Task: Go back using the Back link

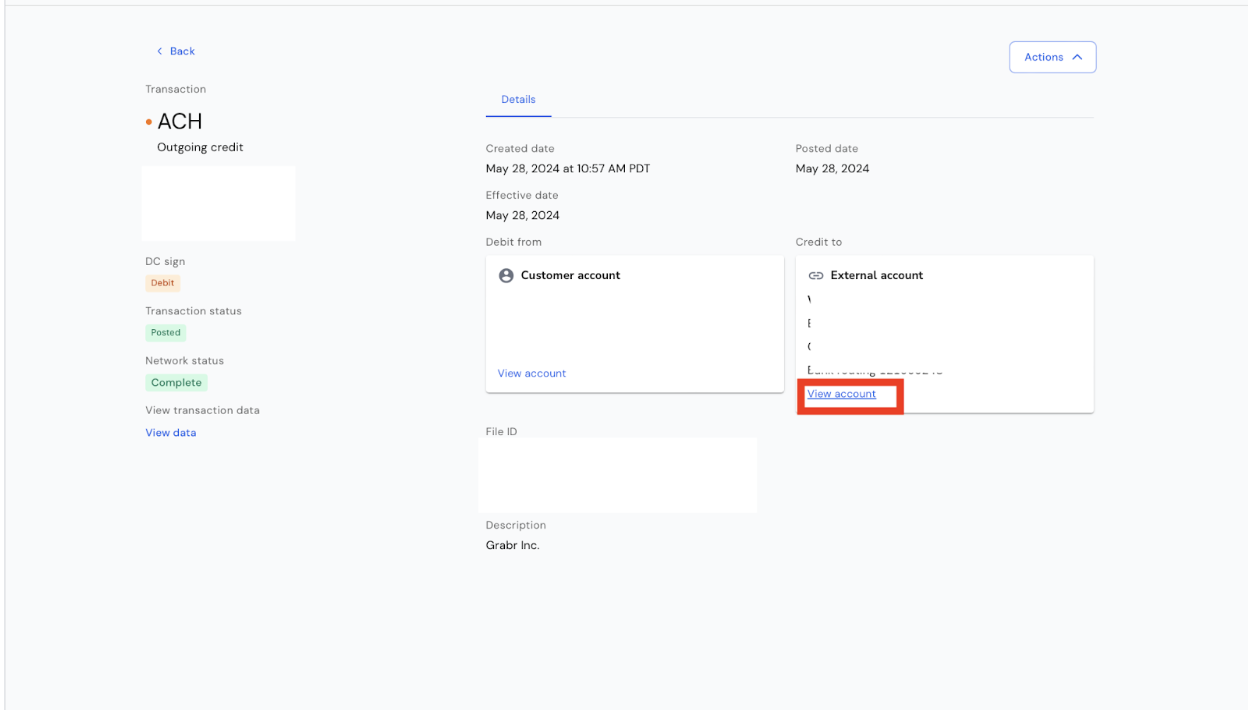Action: tap(176, 51)
